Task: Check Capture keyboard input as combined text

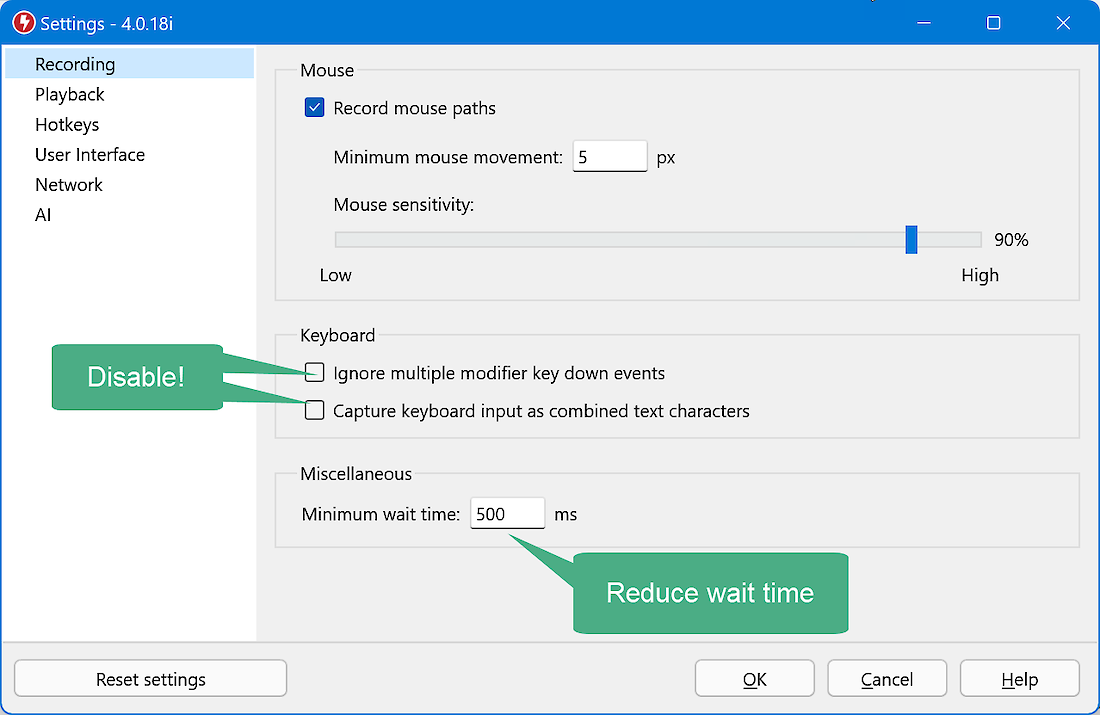Action: (315, 410)
